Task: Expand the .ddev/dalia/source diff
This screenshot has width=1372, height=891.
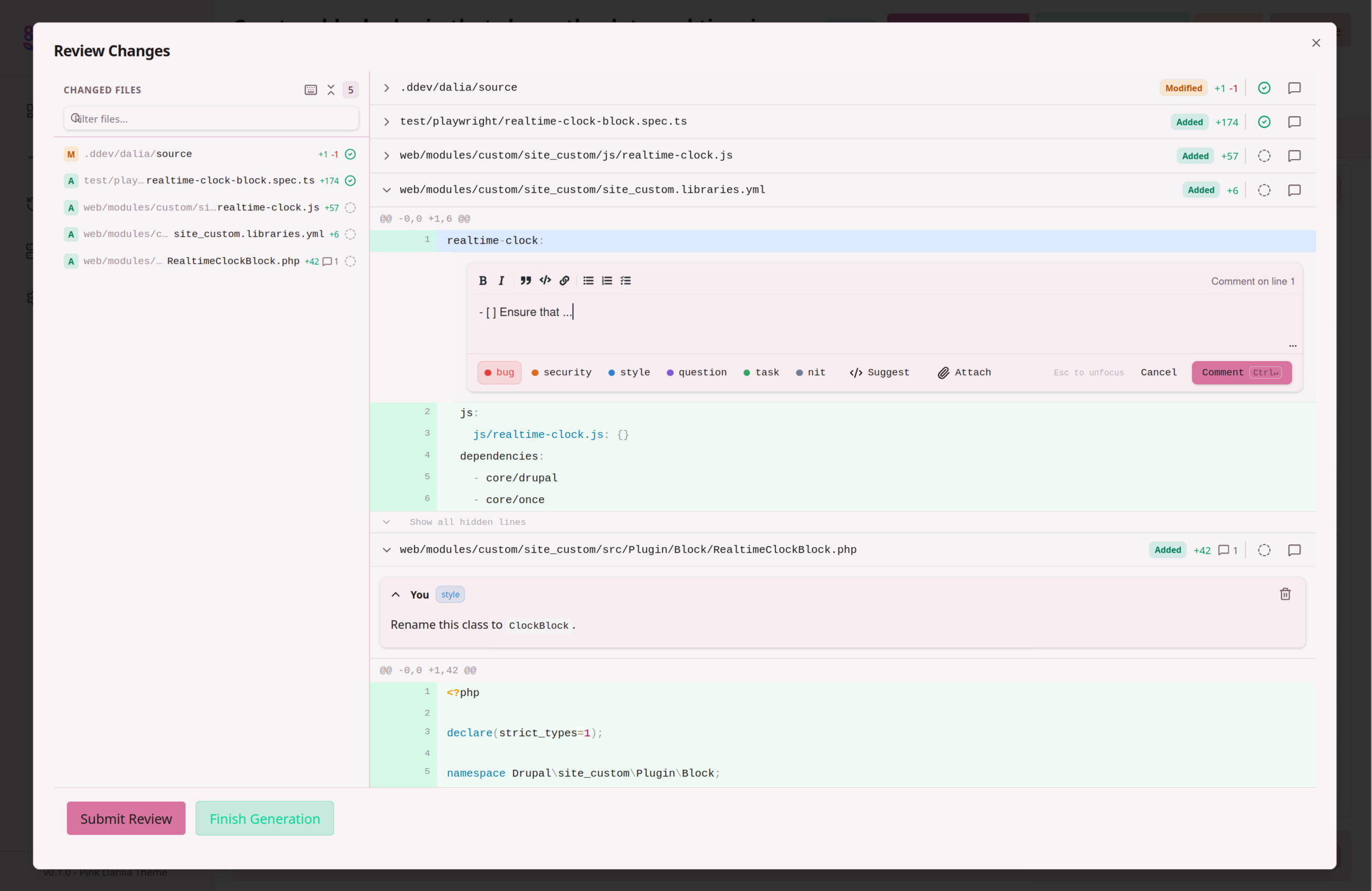Action: 387,88
